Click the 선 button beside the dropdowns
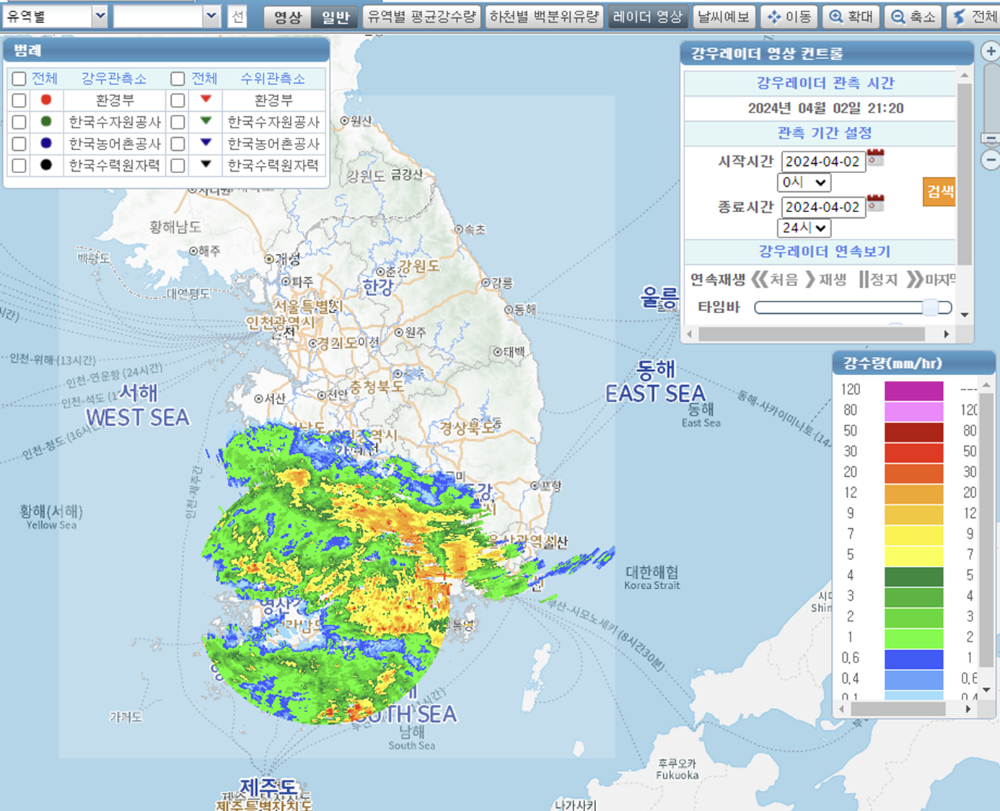1000x811 pixels. (x=237, y=17)
